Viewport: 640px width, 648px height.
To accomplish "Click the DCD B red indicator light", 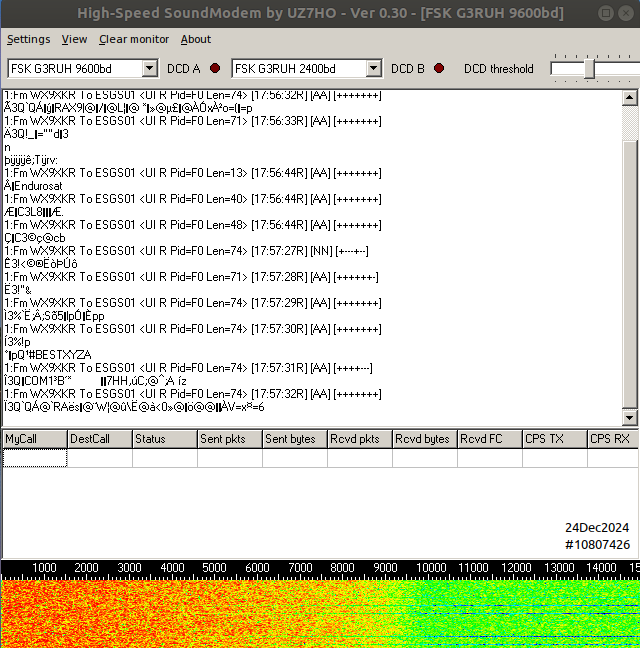I will tap(439, 68).
